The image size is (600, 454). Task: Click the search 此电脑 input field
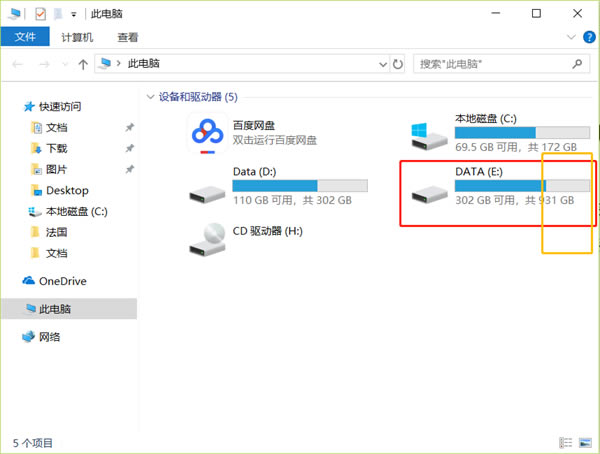click(501, 64)
